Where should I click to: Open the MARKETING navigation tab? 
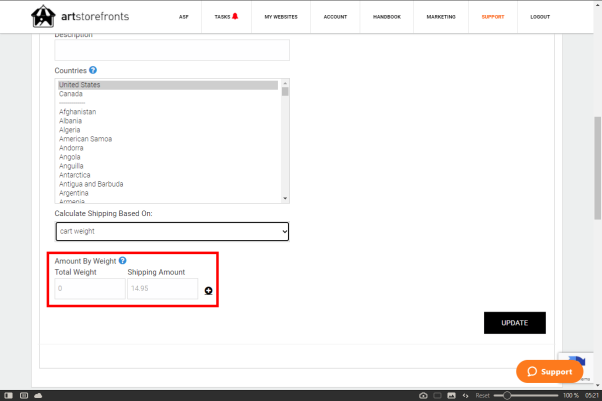click(439, 17)
